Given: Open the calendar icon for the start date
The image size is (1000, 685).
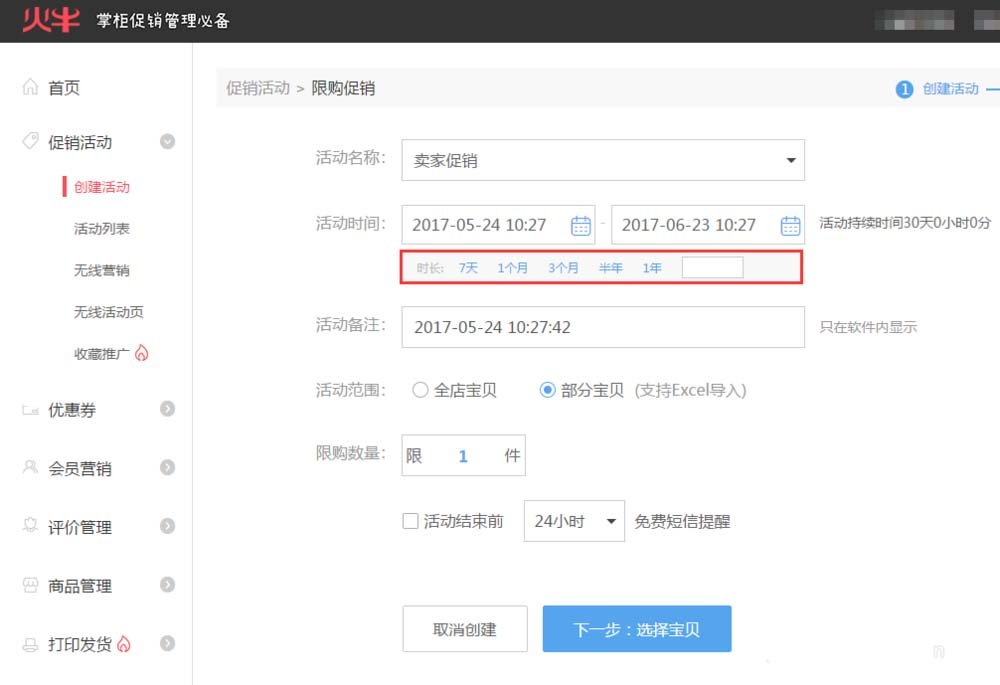Looking at the screenshot, I should (581, 225).
